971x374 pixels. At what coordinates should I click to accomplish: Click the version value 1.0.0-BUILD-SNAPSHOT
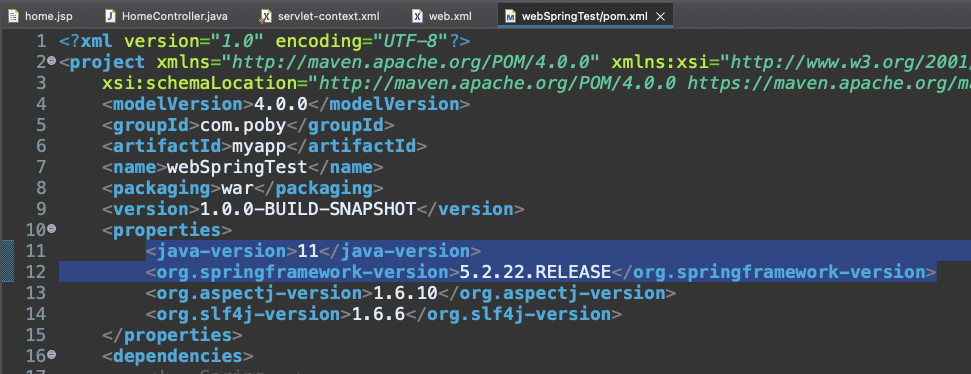pyautogui.click(x=307, y=209)
